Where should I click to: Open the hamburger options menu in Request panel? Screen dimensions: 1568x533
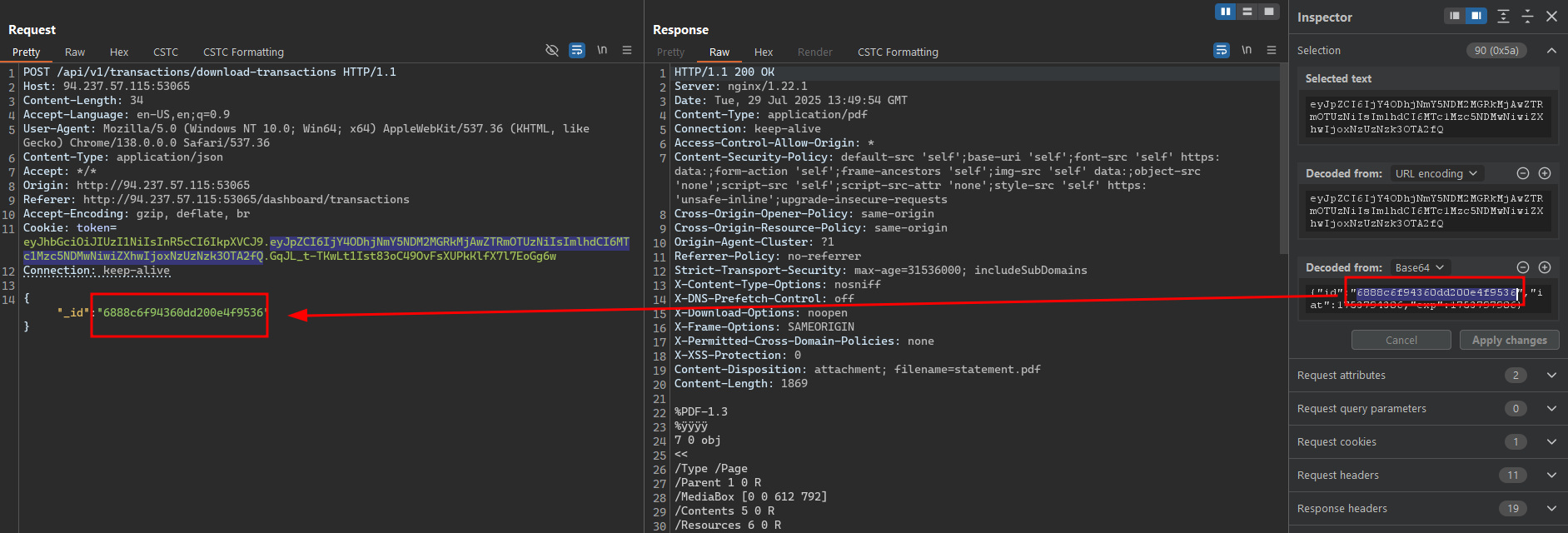point(627,51)
